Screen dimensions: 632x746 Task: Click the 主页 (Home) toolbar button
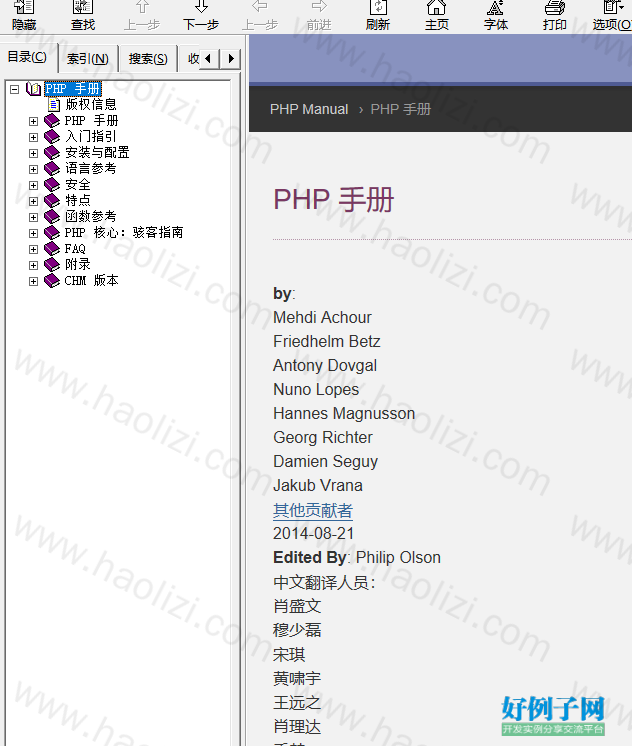click(437, 15)
